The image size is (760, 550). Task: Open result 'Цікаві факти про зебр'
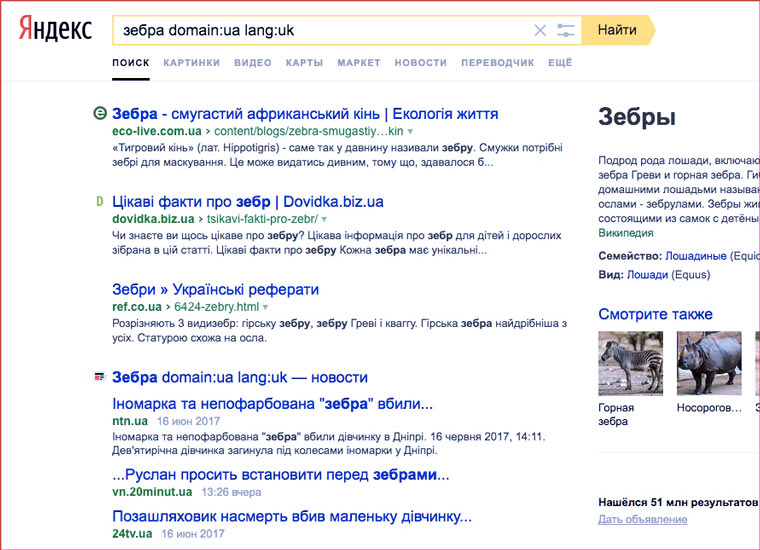point(248,201)
